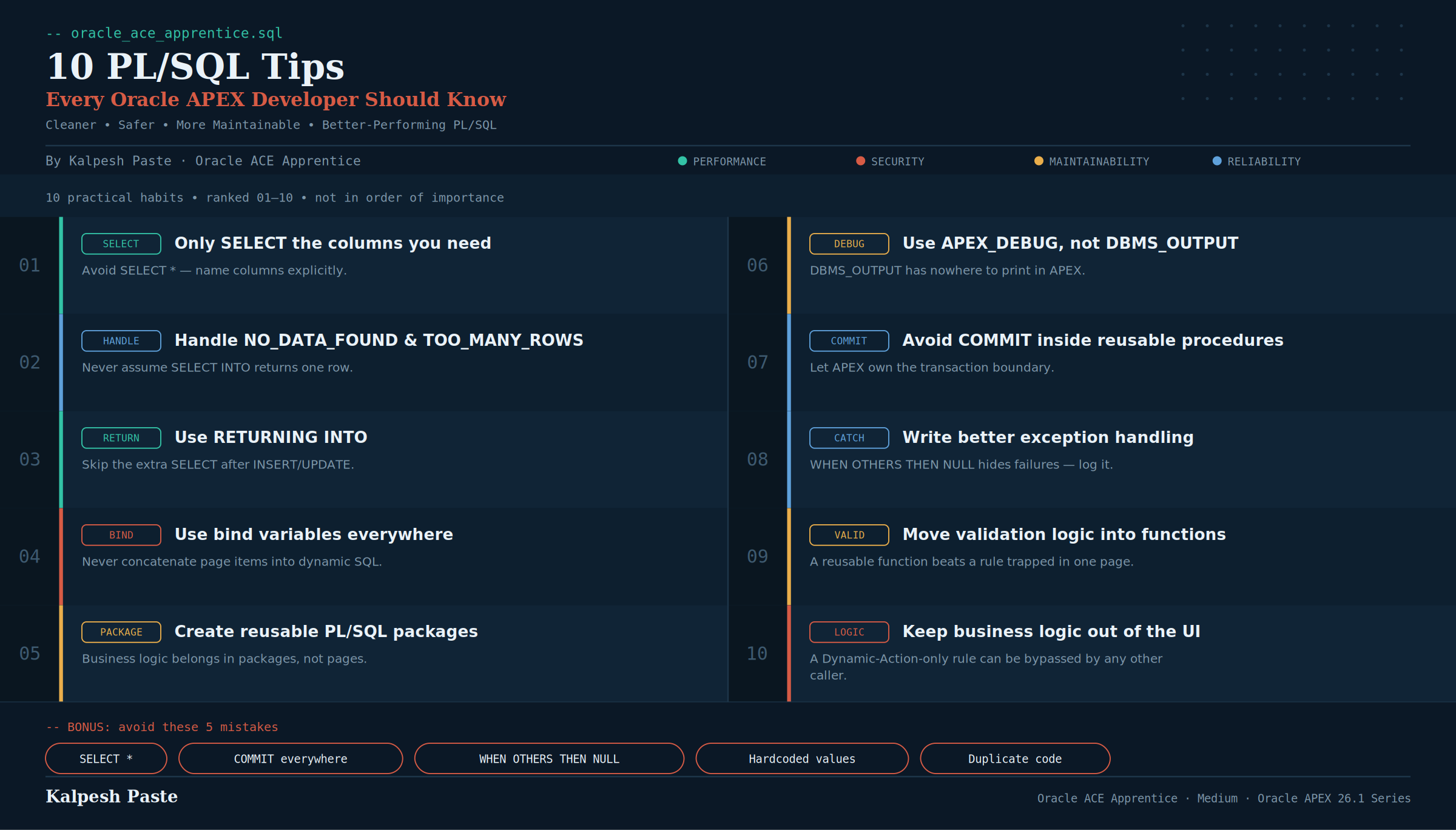The height and width of the screenshot is (830, 1456).
Task: Click the red SECURITY legend dot
Action: (860, 161)
